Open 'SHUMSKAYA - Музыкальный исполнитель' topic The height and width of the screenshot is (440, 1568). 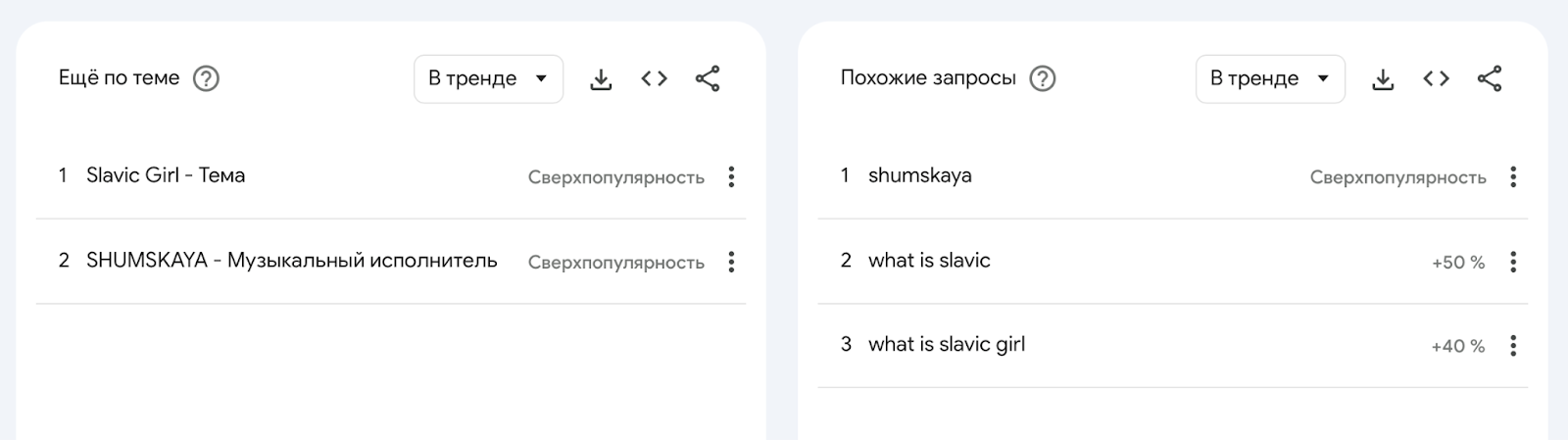click(291, 261)
